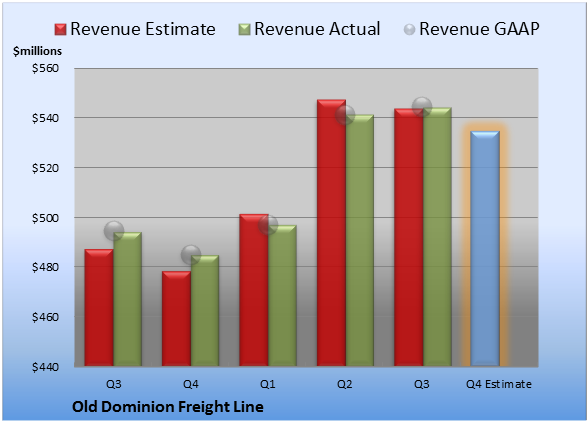Click the '$500' y-axis value

coord(45,218)
